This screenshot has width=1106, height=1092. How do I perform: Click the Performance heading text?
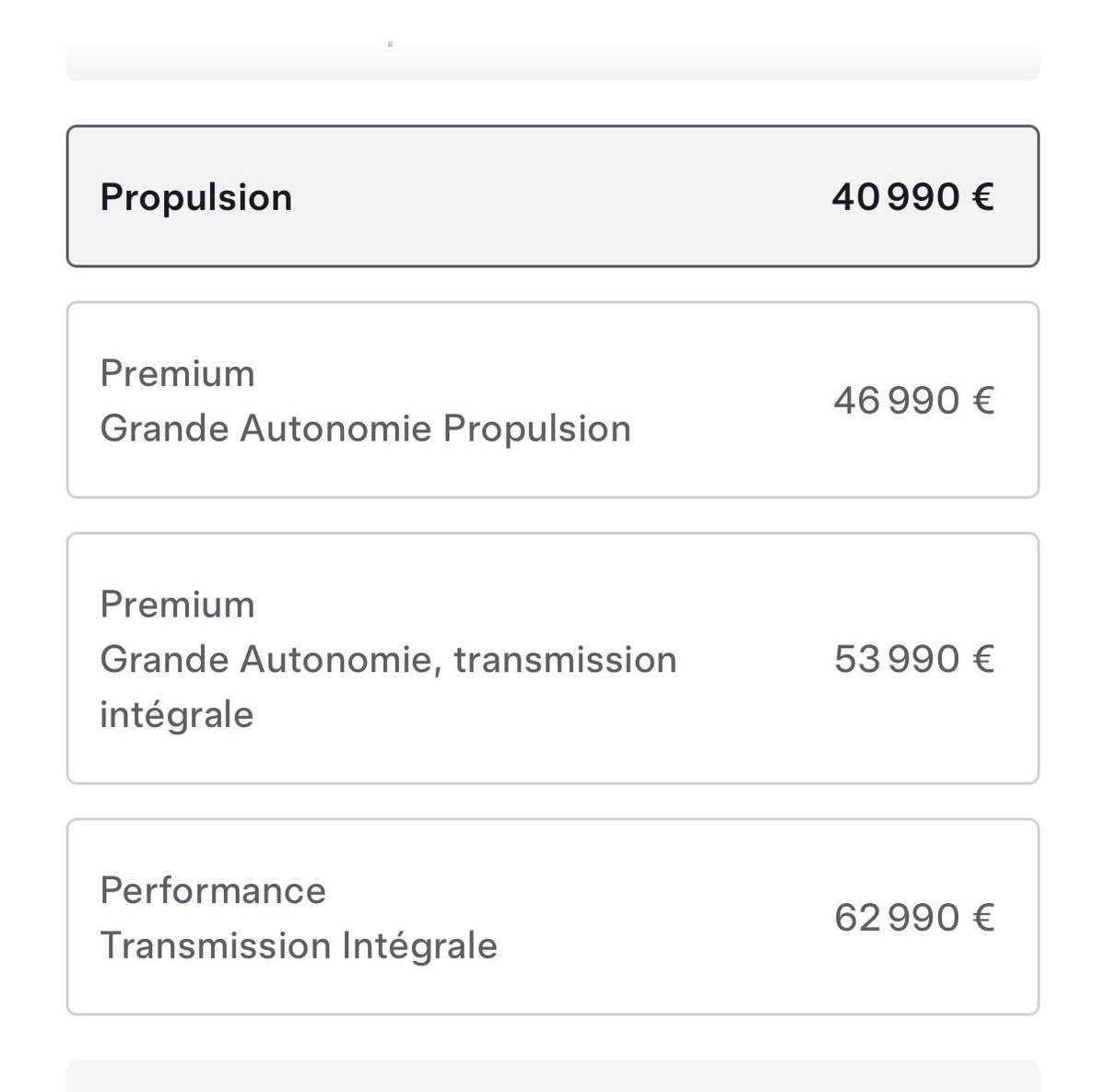(213, 890)
